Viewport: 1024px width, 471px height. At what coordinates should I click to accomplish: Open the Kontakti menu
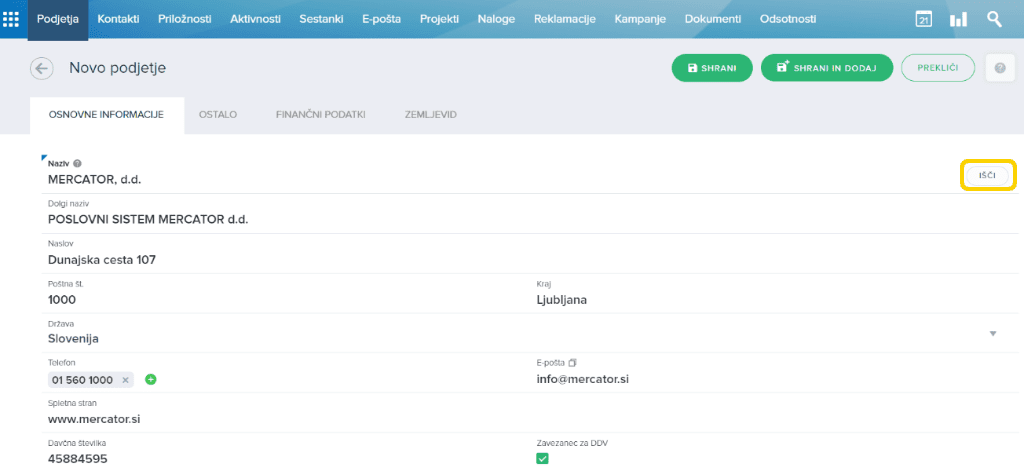(118, 19)
